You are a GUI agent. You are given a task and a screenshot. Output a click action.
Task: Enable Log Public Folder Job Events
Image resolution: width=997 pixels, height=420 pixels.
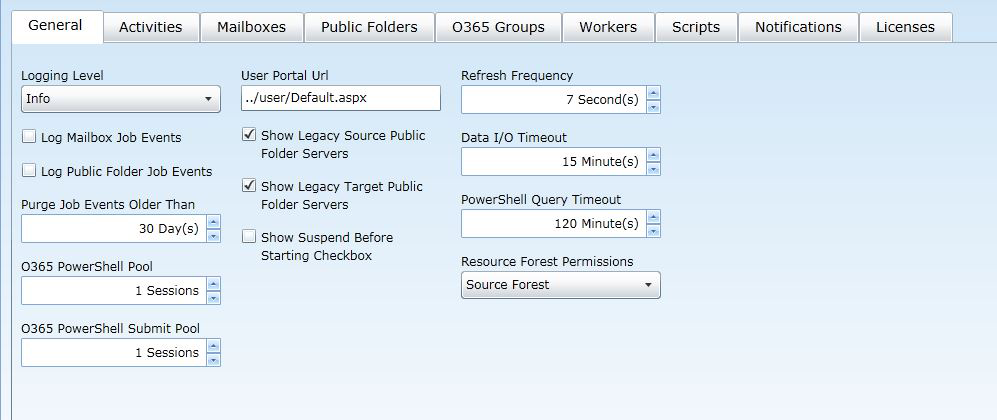click(x=29, y=171)
